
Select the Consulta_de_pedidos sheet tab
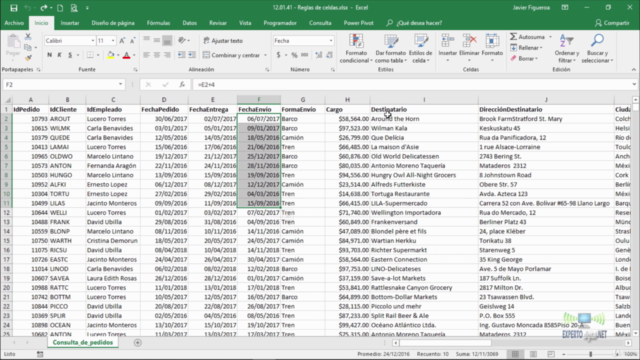pyautogui.click(x=83, y=342)
